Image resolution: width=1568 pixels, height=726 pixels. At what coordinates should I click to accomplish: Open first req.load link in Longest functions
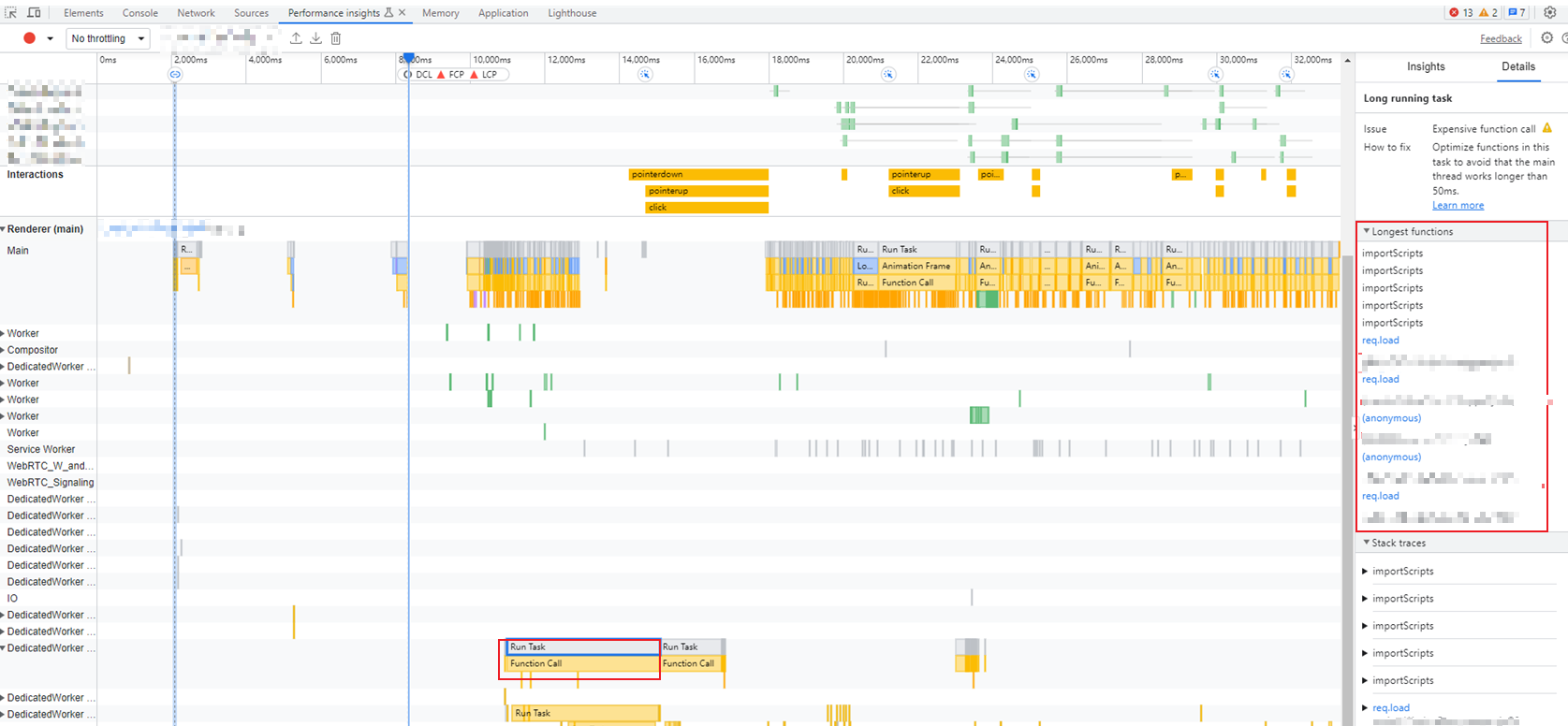click(1380, 340)
